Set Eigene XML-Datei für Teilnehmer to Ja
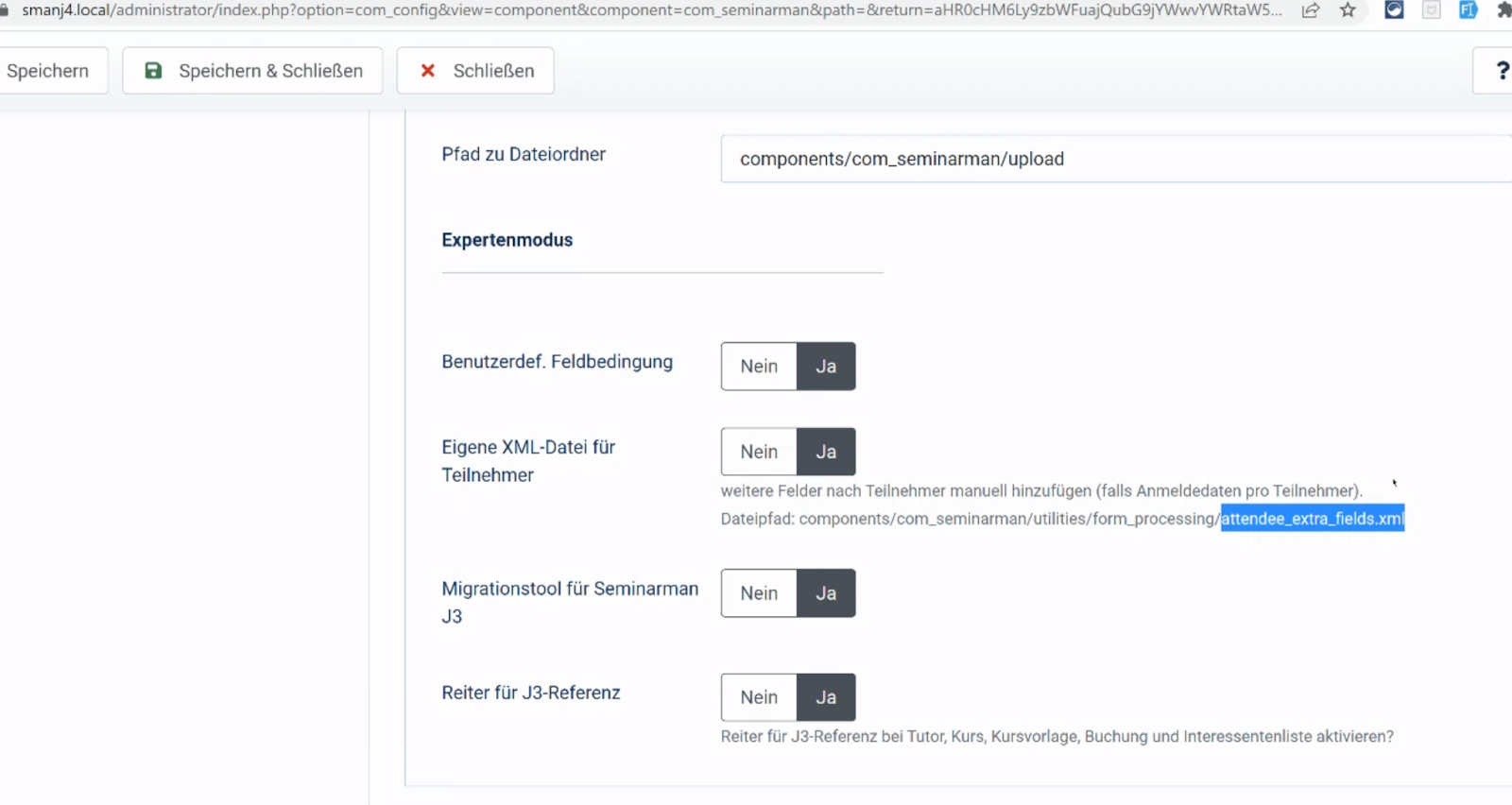 [x=826, y=452]
